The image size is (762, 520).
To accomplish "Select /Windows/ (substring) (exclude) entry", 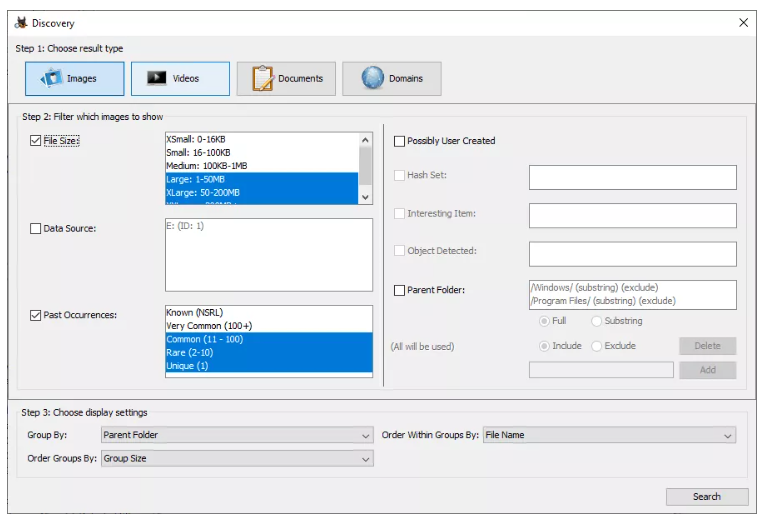I will [x=633, y=288].
